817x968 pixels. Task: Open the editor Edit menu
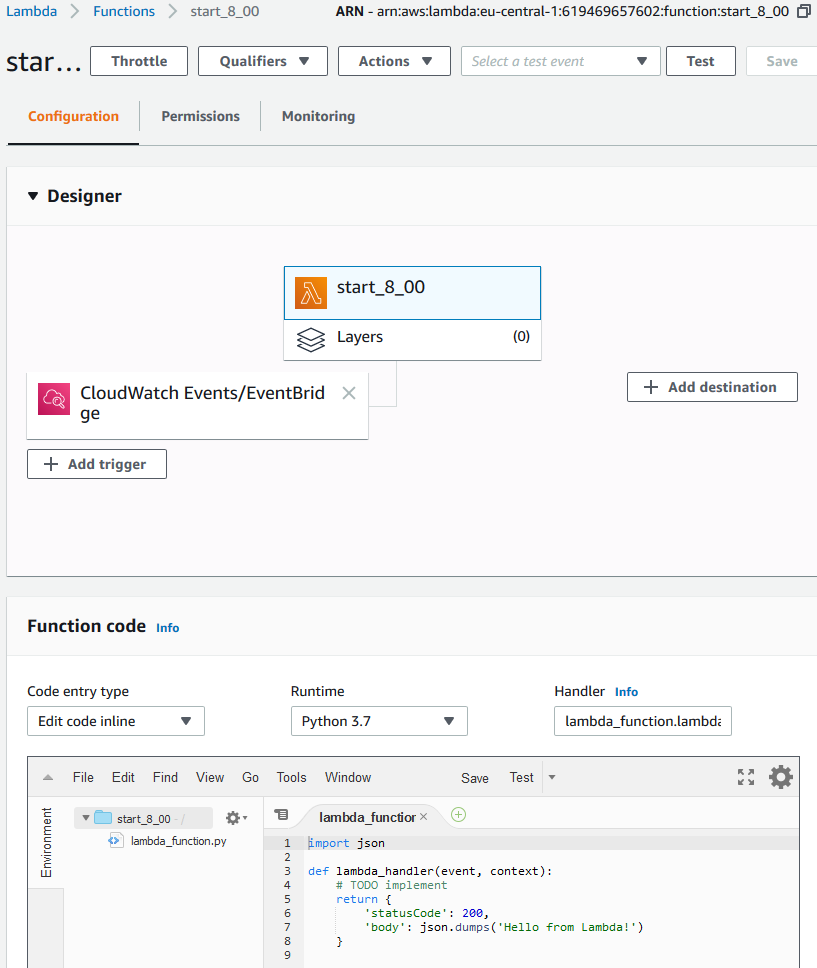point(123,777)
